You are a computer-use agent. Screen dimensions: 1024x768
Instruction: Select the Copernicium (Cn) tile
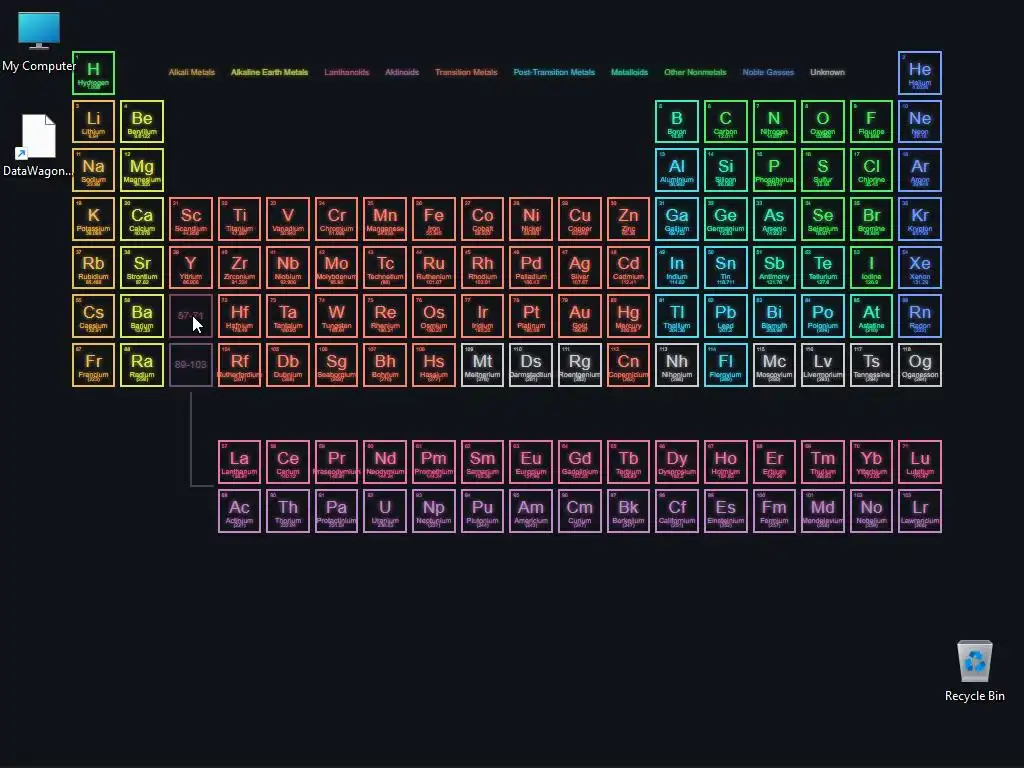pos(628,365)
